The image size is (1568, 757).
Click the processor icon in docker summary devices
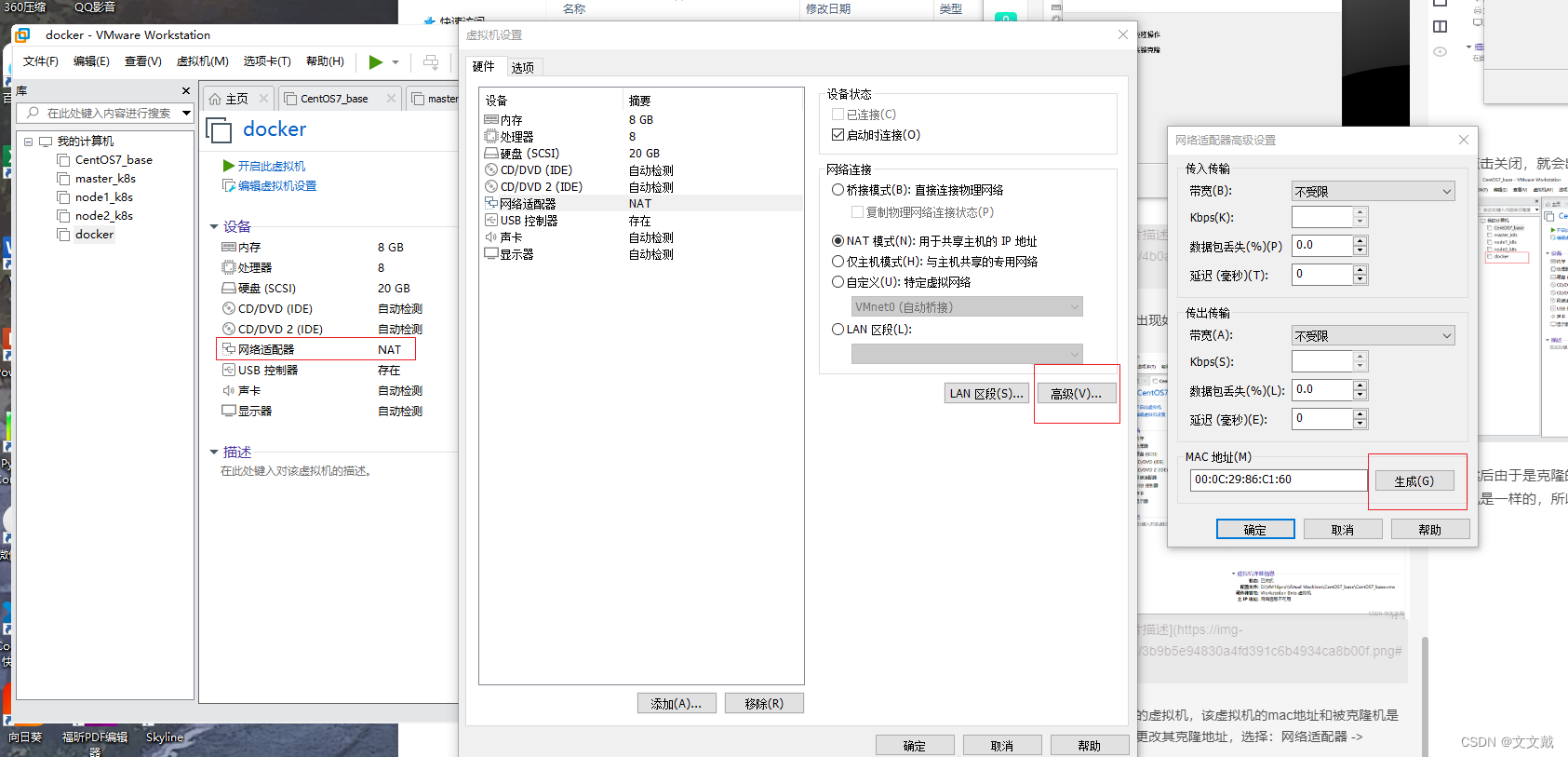(229, 267)
